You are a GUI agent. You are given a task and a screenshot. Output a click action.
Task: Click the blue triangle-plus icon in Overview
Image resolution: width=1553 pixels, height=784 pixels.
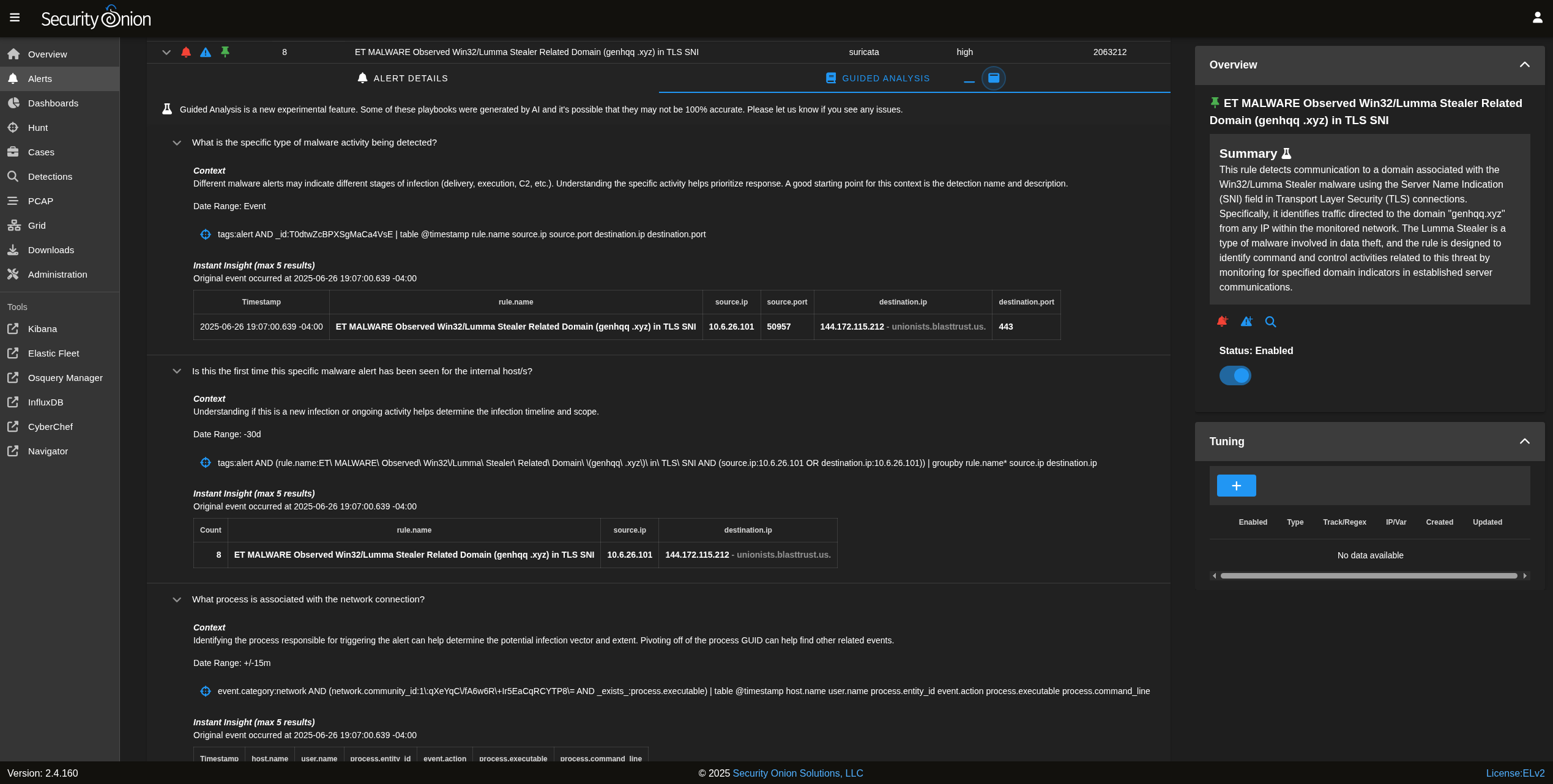pyautogui.click(x=1246, y=321)
